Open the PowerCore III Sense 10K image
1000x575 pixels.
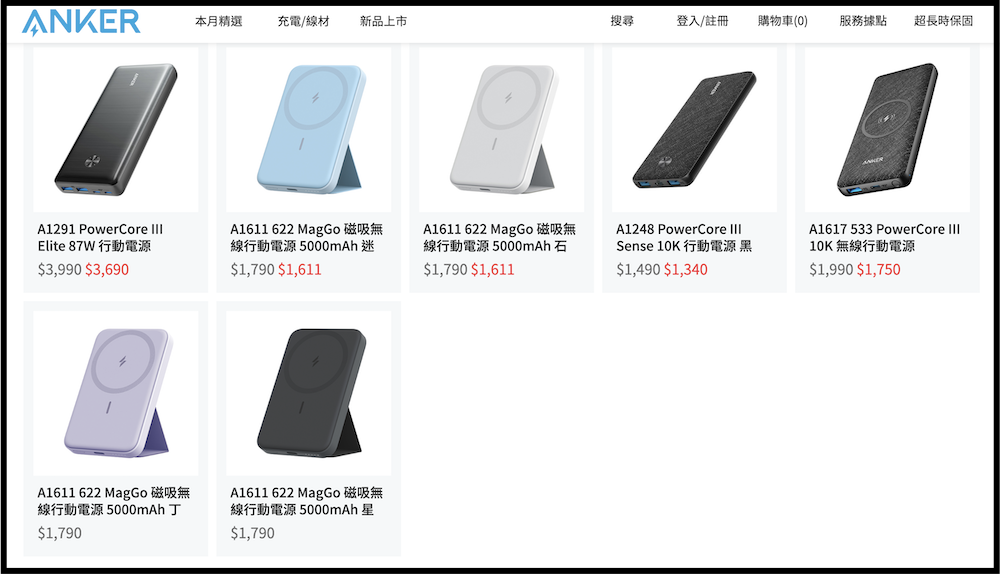694,130
